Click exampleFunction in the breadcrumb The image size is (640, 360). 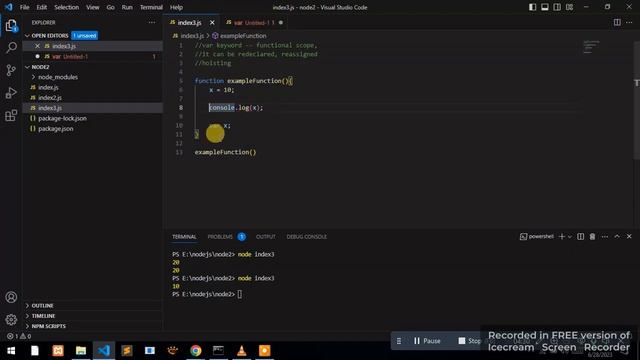coord(243,36)
